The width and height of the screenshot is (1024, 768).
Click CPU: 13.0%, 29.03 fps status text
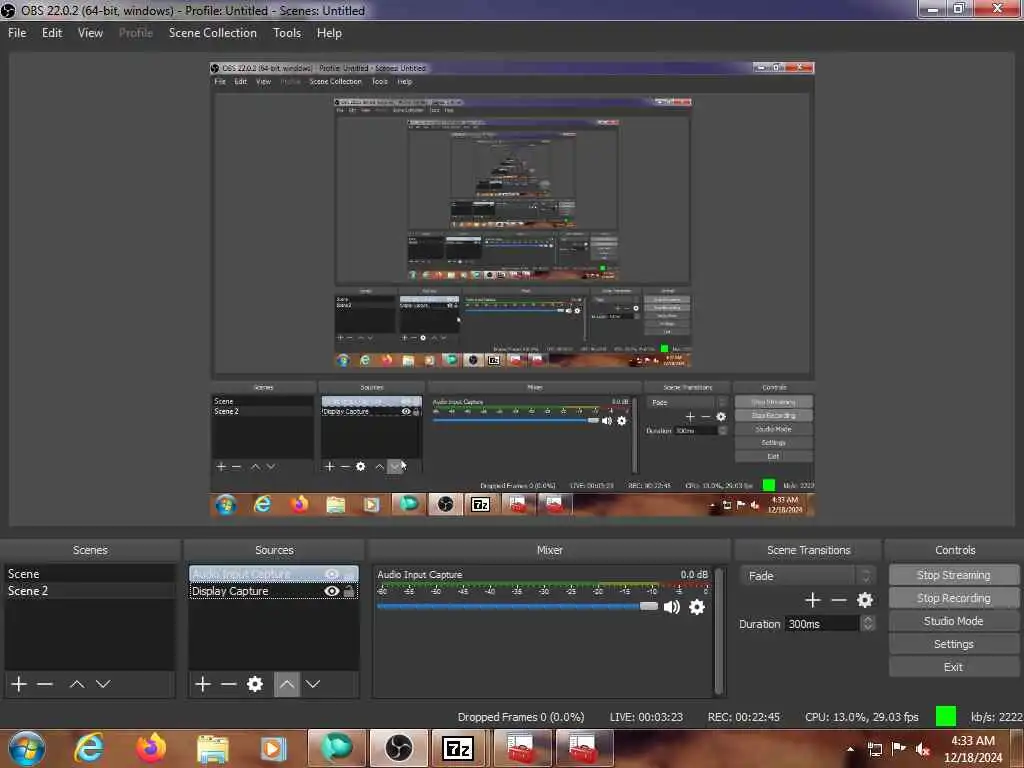pos(861,717)
